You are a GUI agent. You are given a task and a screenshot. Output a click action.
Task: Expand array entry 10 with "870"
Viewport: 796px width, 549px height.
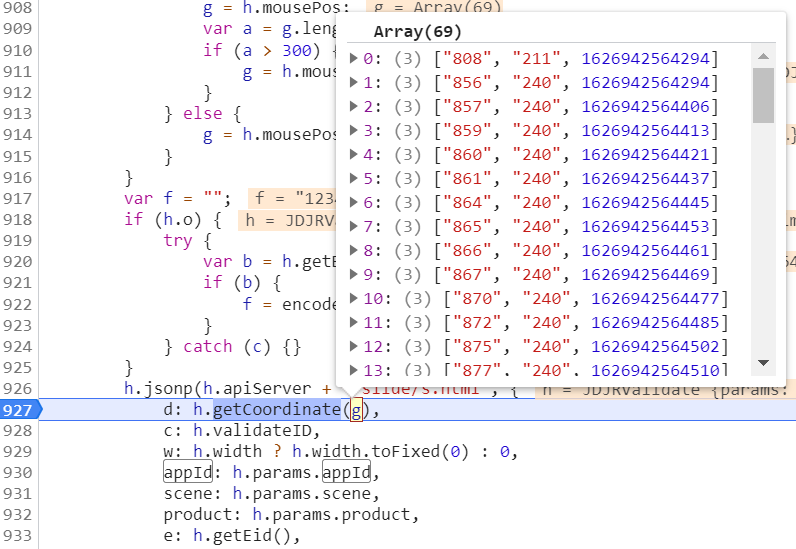pos(354,298)
